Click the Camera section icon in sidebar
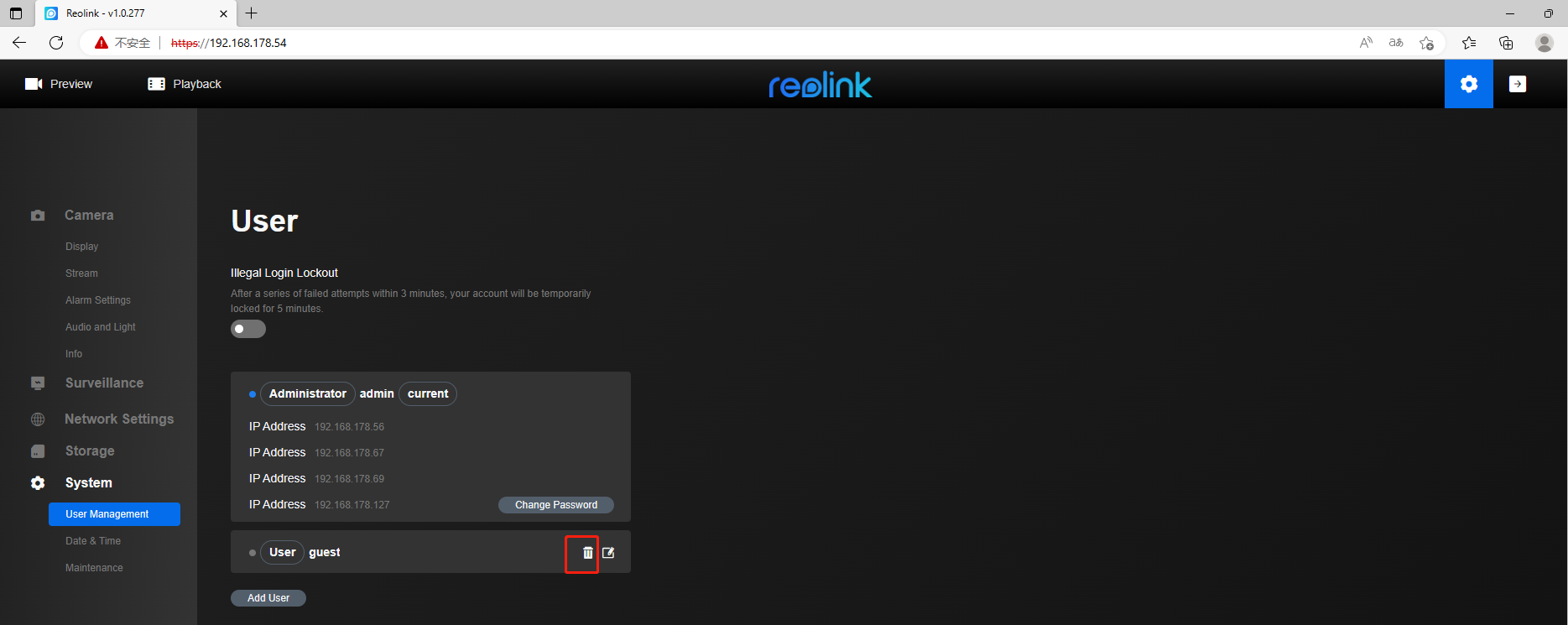Screen dimensions: 1568x625 pos(38,216)
